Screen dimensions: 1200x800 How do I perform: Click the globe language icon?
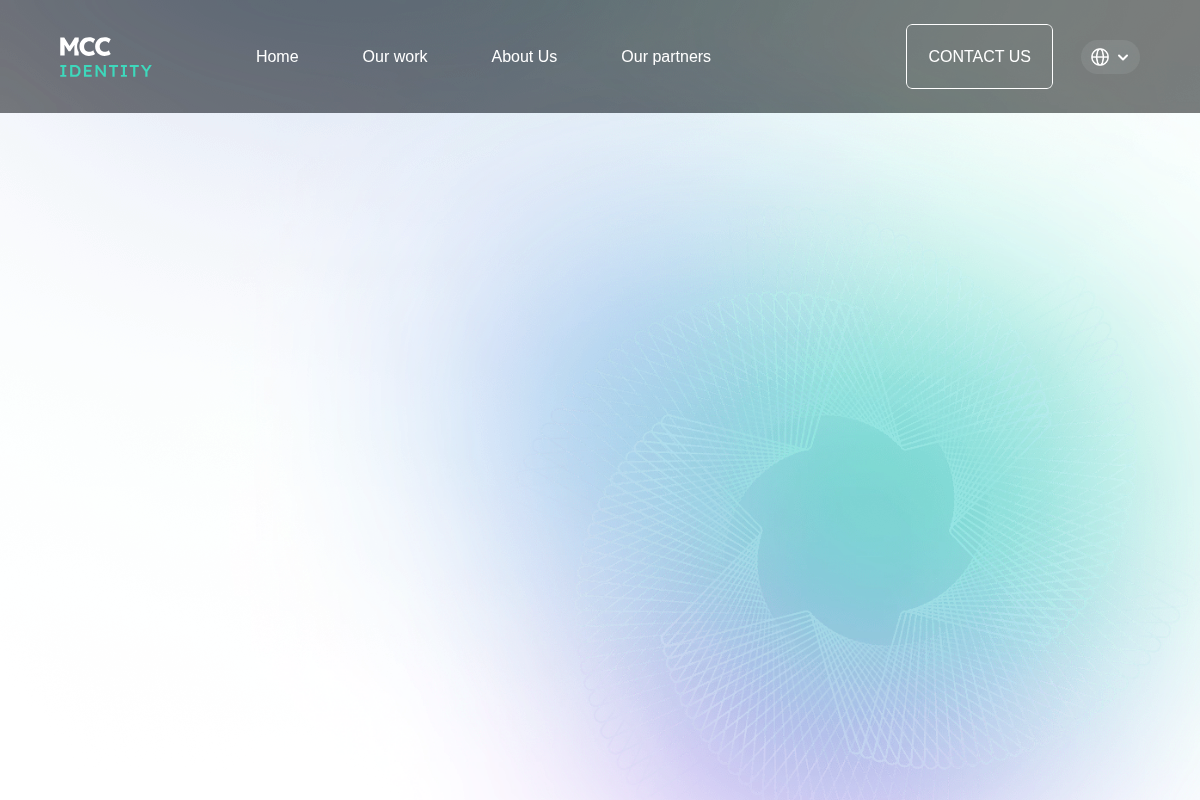1100,57
